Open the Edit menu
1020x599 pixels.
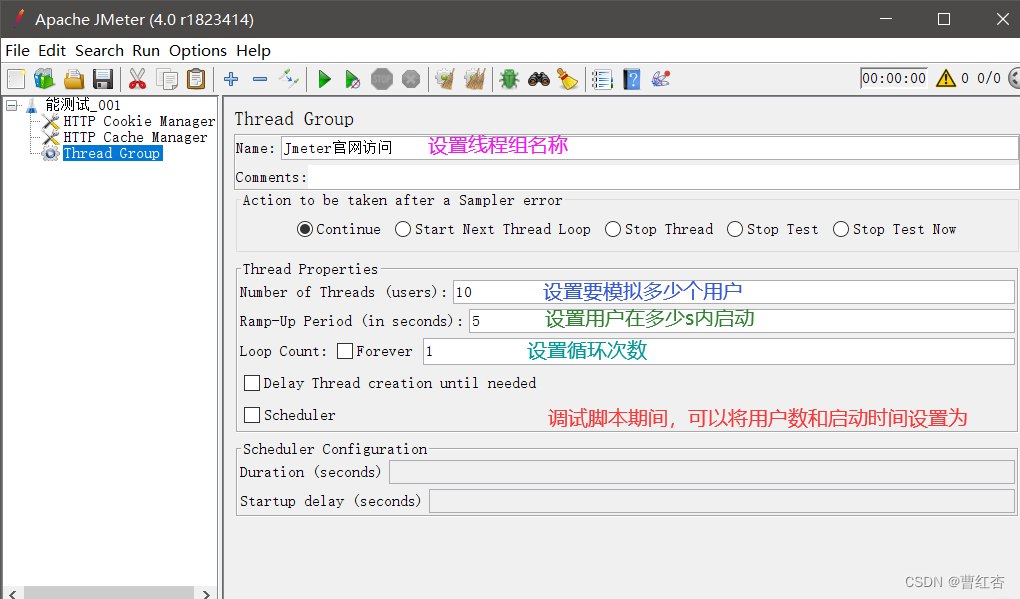[x=52, y=51]
